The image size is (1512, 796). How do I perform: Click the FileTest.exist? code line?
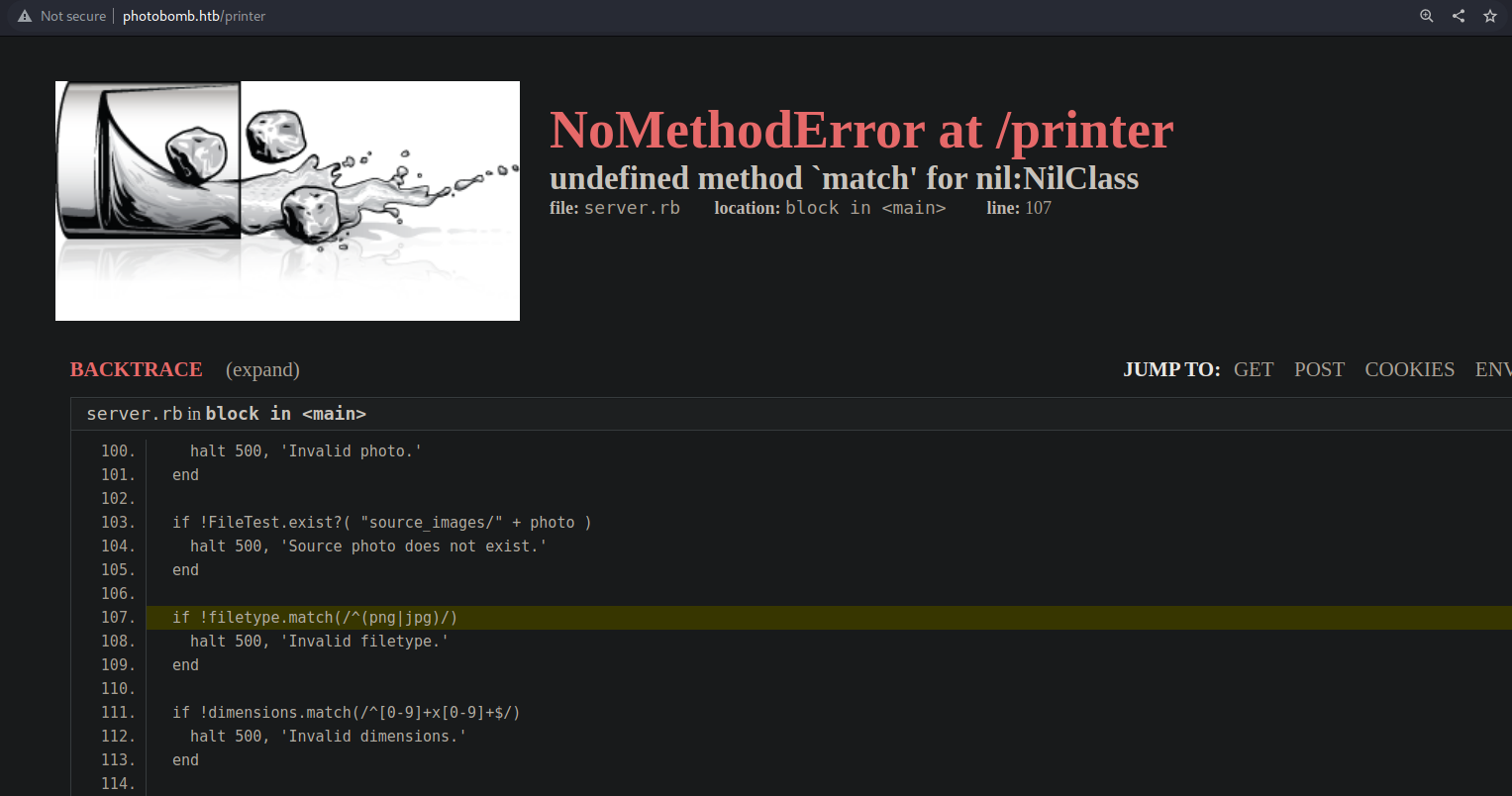[x=381, y=523]
